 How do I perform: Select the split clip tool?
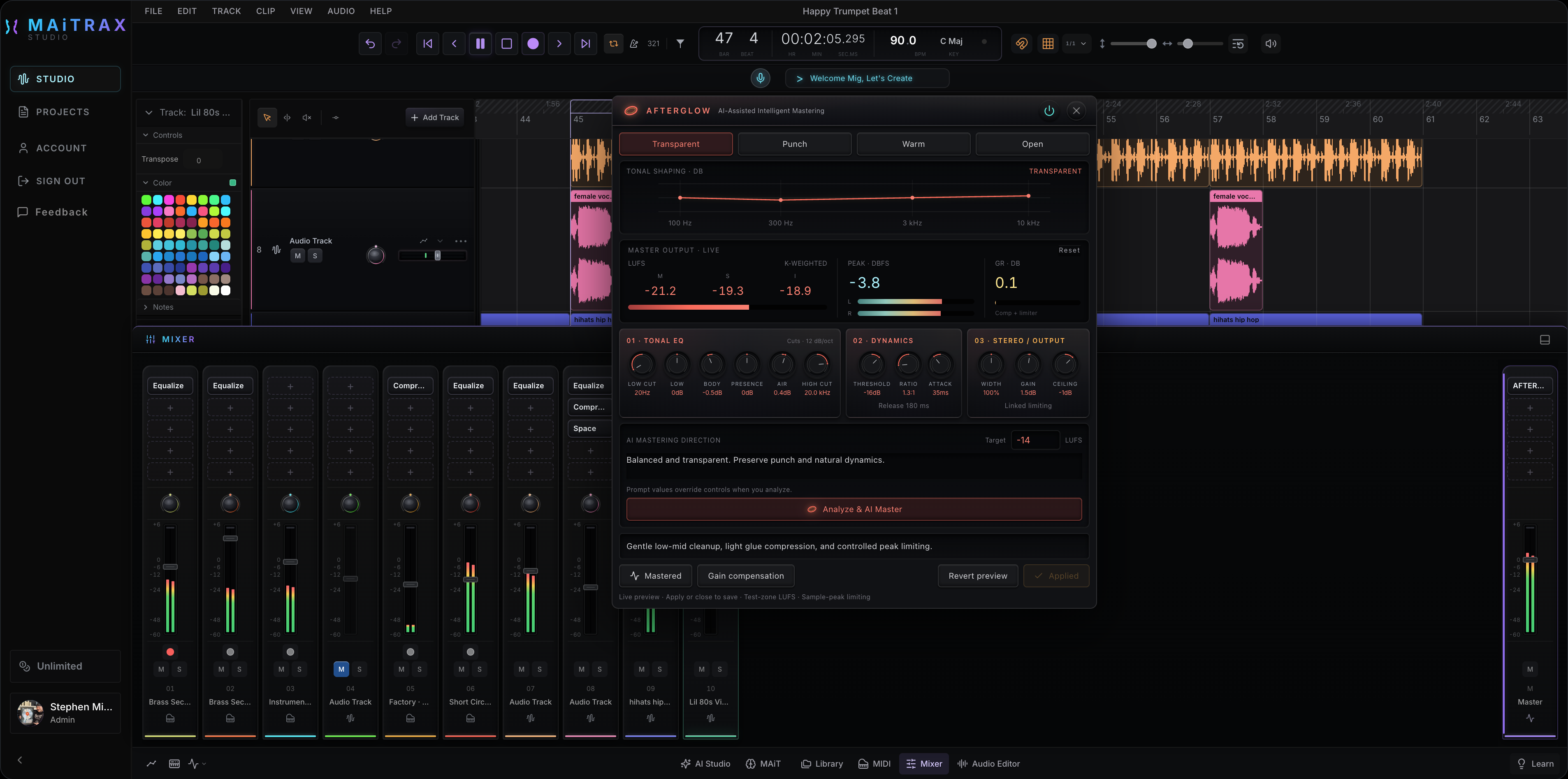pos(287,118)
